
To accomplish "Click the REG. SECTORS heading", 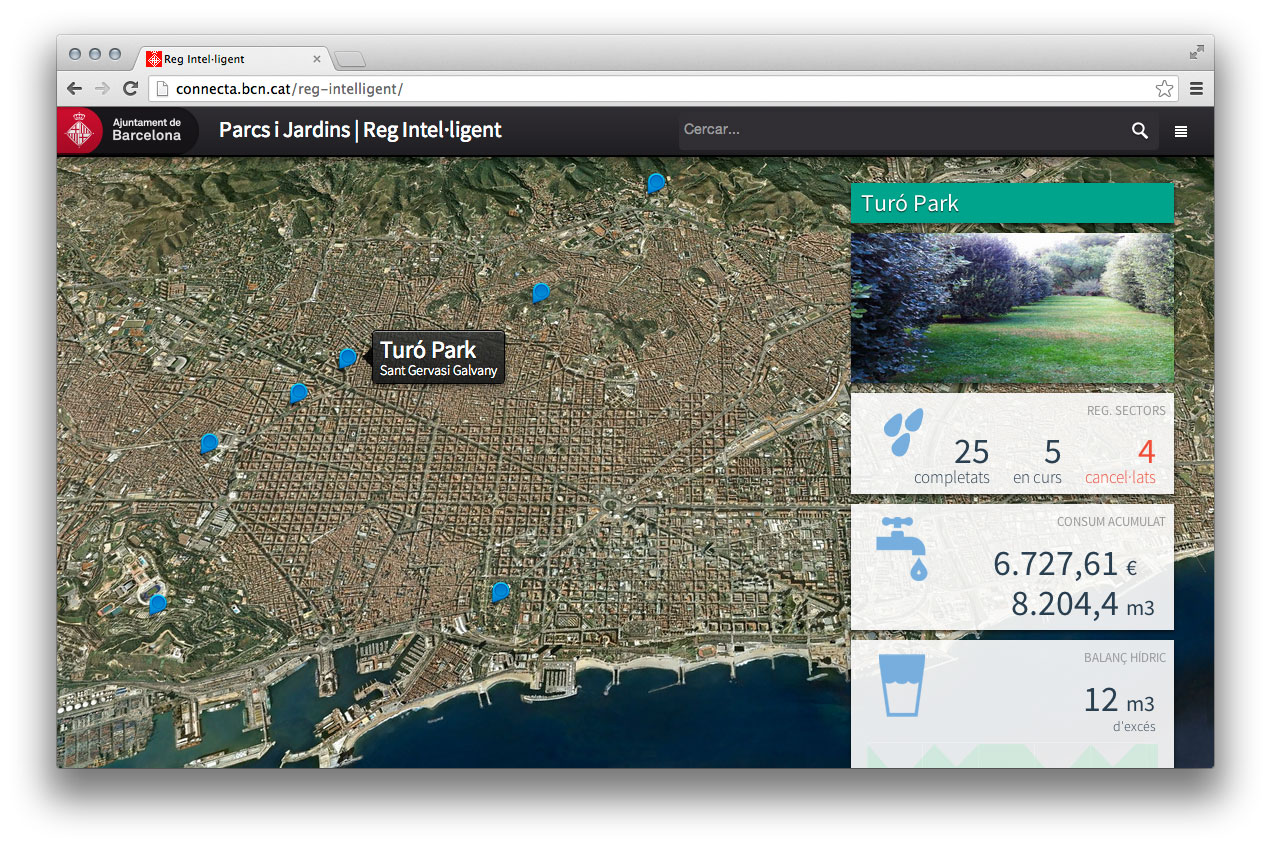I will pyautogui.click(x=1126, y=410).
